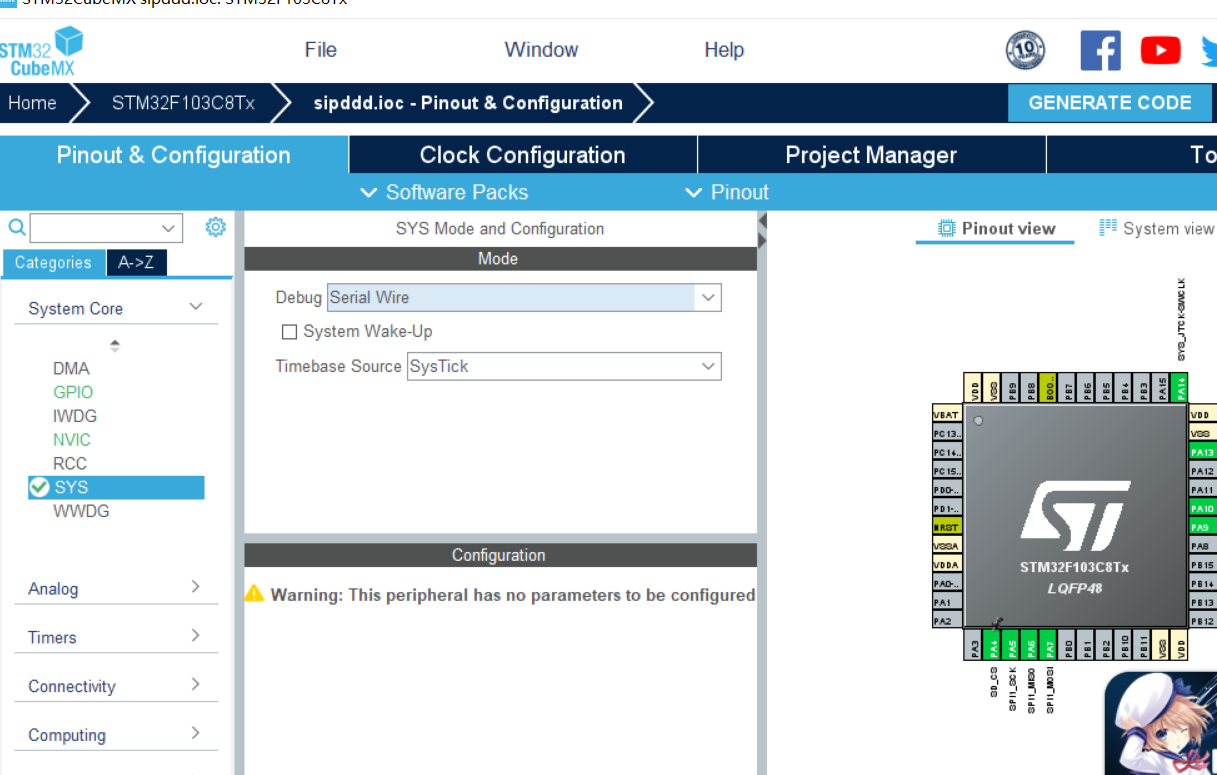Select GPIO in System Core

tap(73, 392)
